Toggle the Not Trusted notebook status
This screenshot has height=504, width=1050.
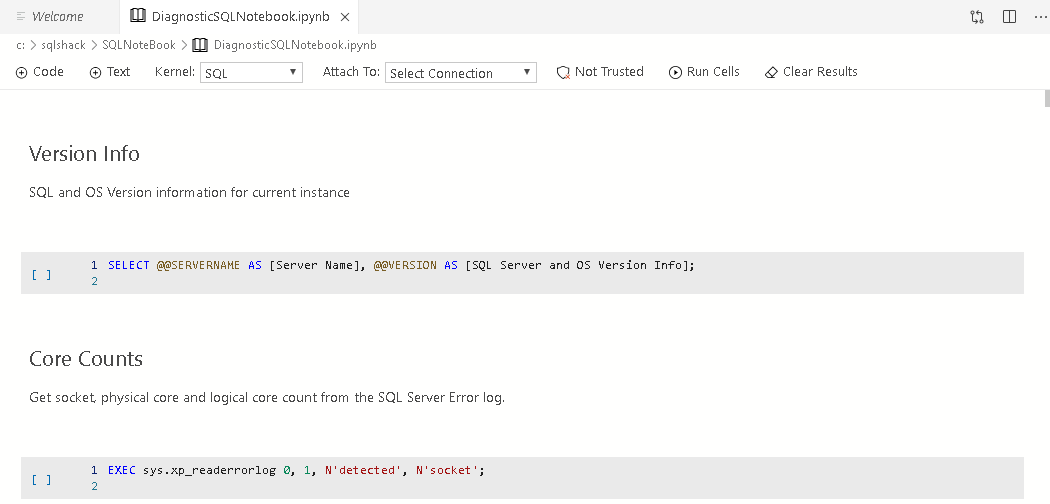click(600, 72)
